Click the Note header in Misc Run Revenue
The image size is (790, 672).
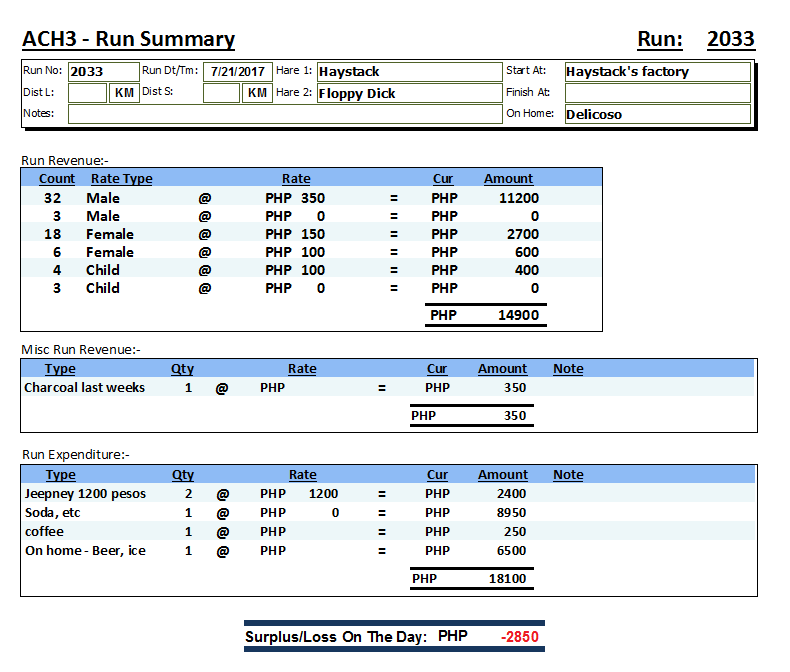pos(568,369)
